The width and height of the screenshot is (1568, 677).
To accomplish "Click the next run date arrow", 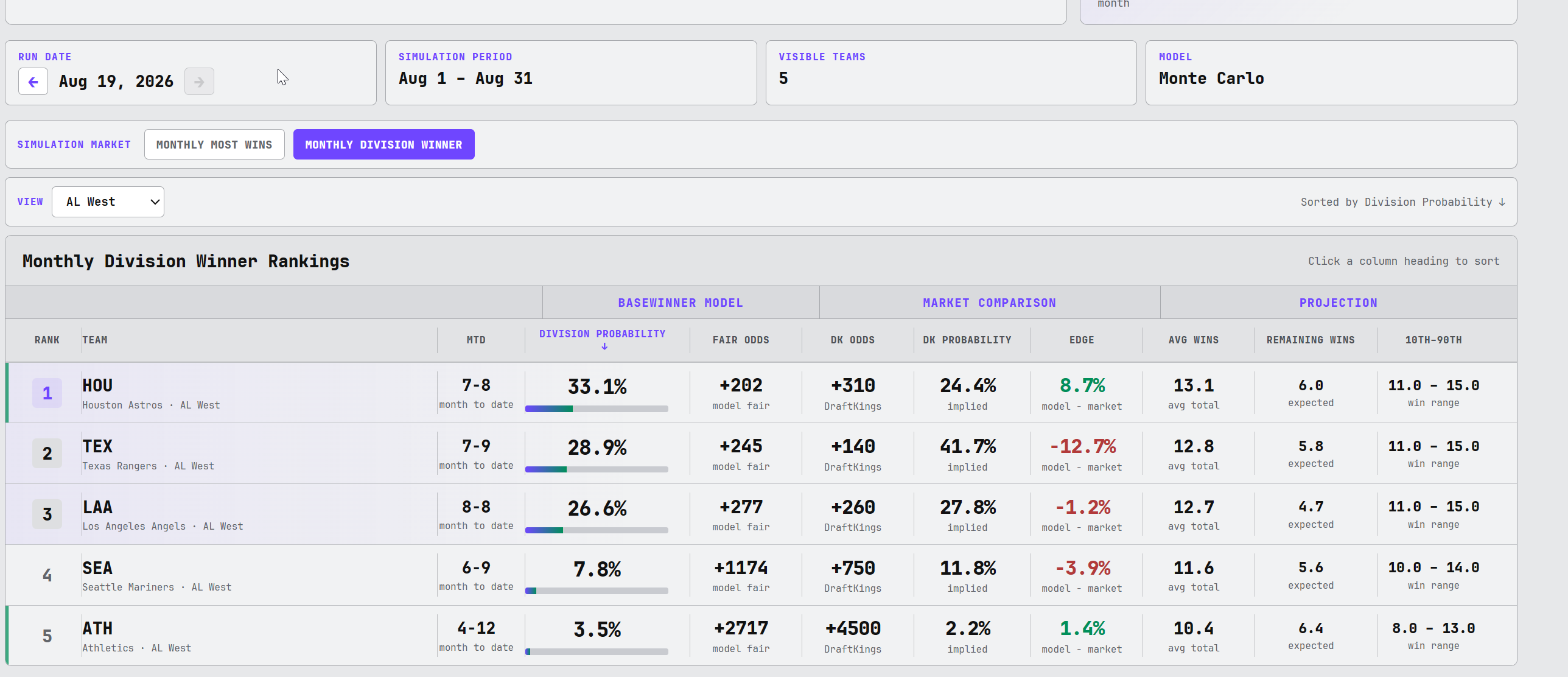I will coord(199,82).
